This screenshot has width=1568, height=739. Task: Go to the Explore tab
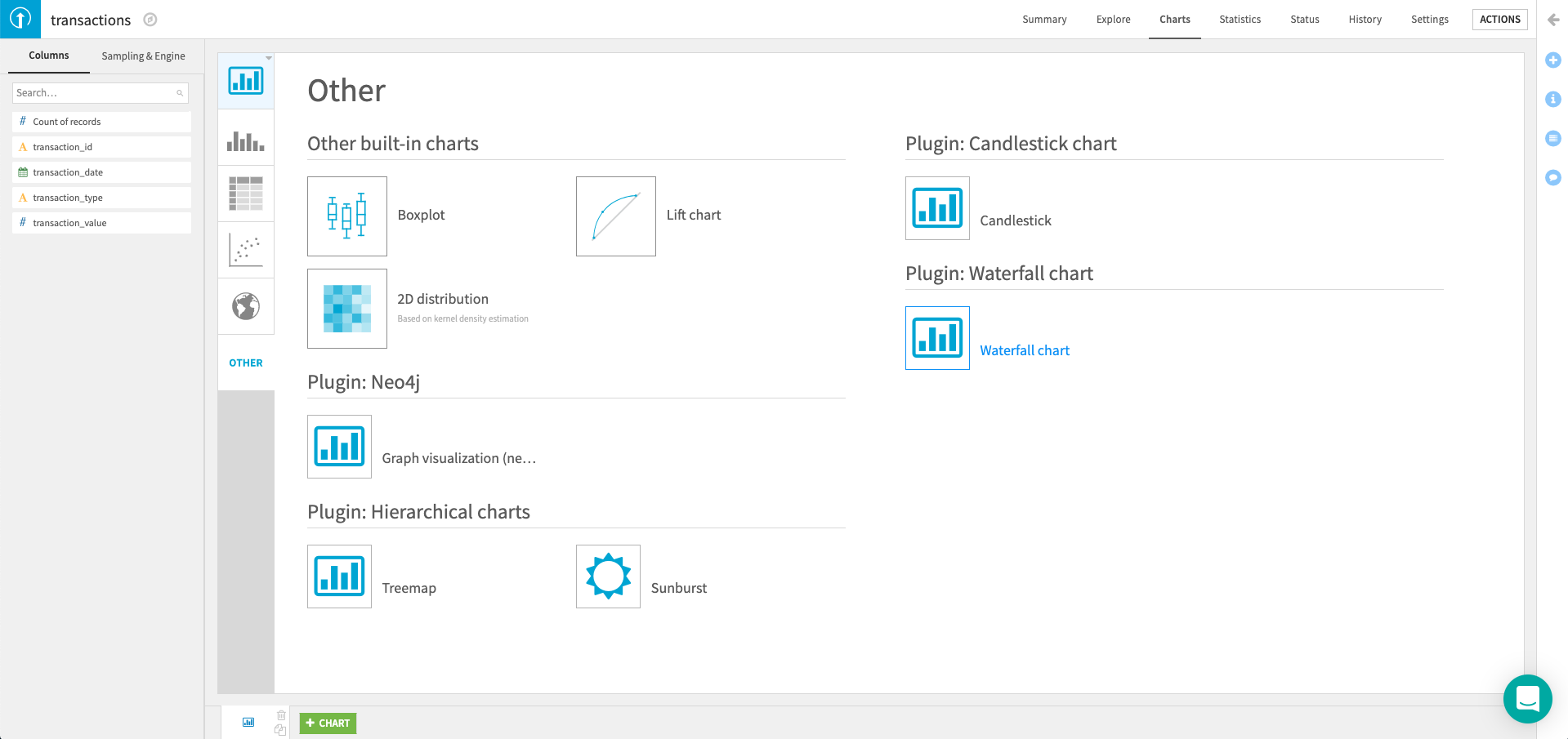point(1113,20)
